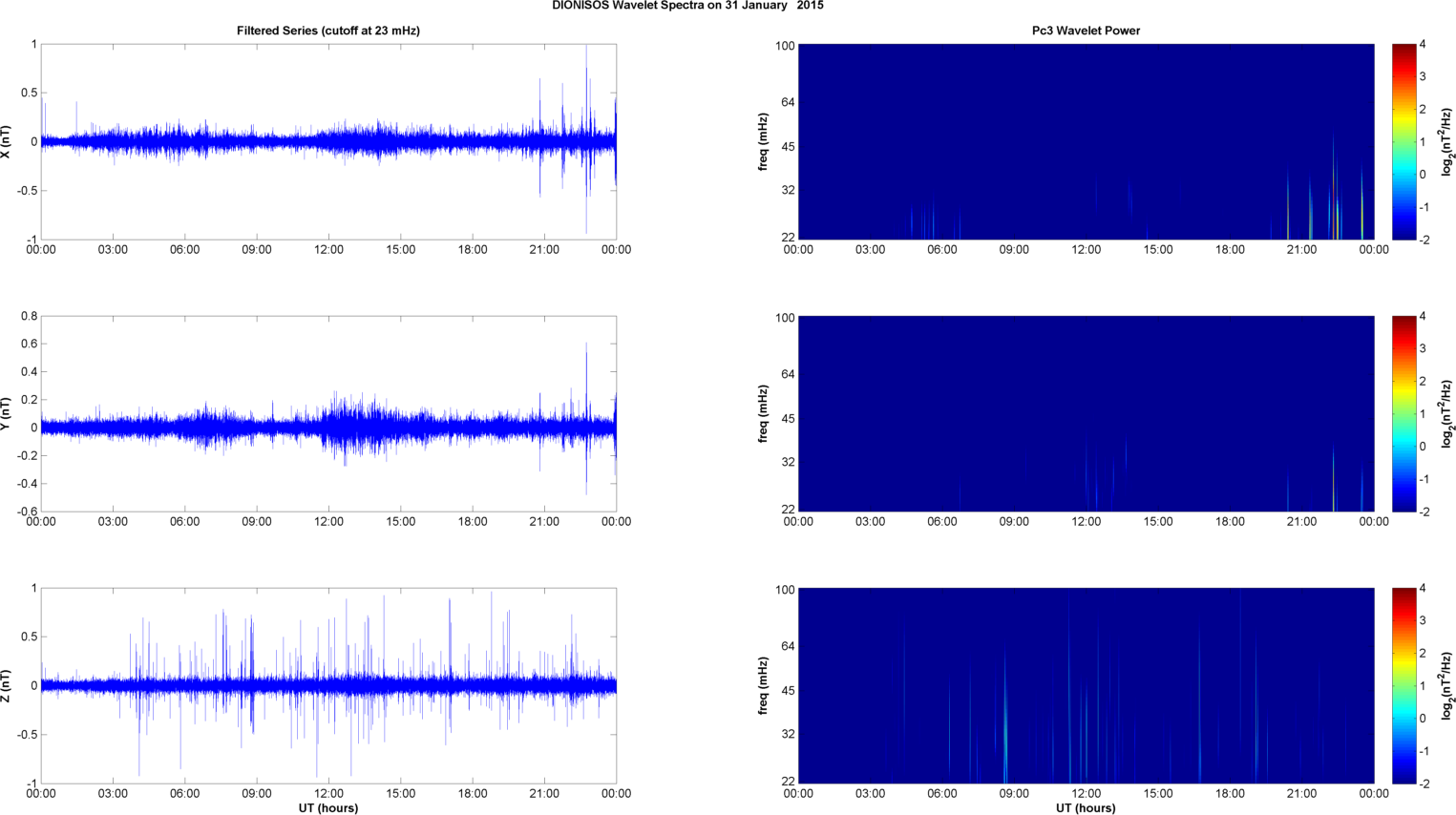This screenshot has width=1456, height=815.
Task: Click UT (hours) label under the Z series plot
Action: coord(328,807)
